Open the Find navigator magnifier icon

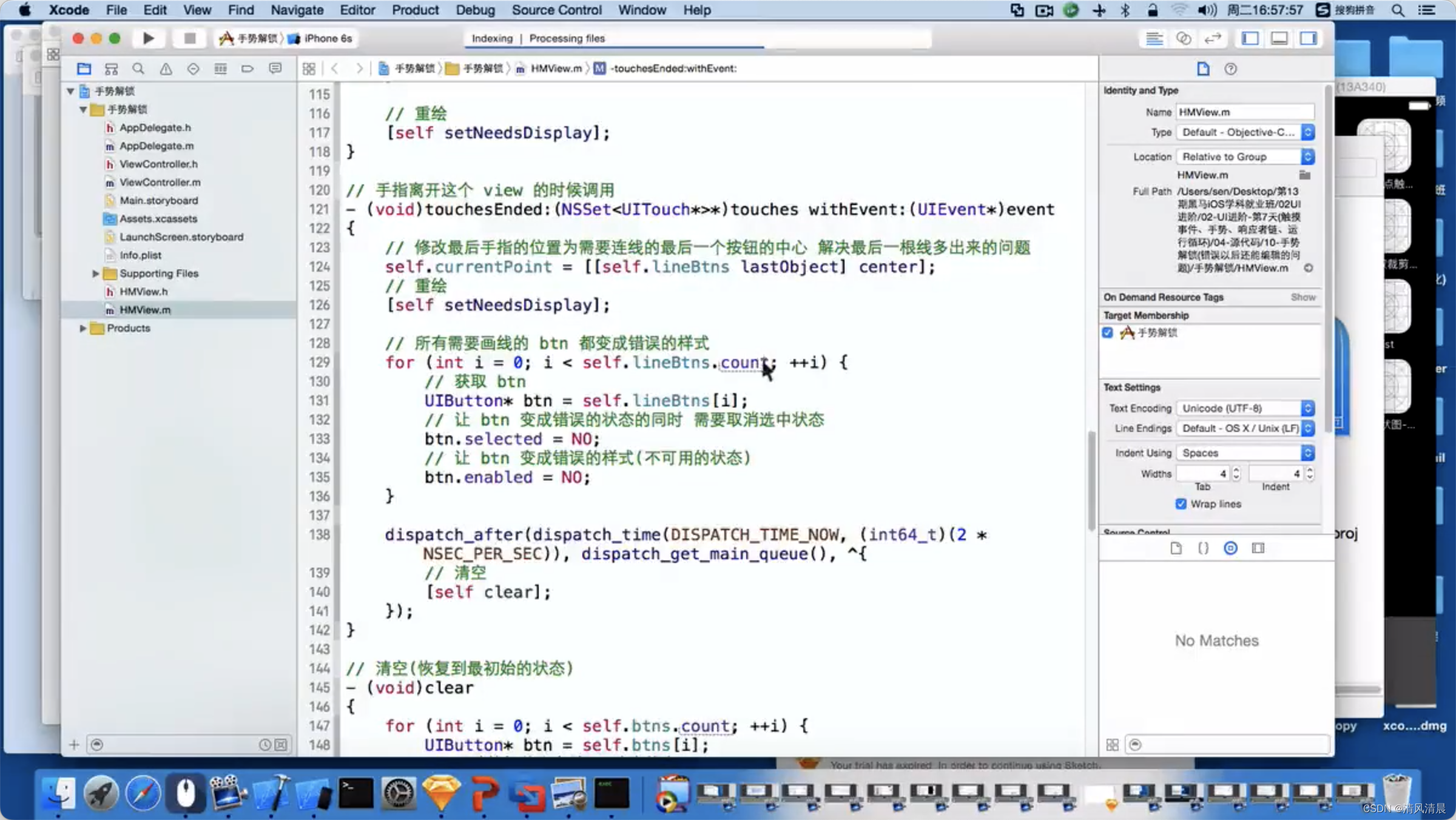point(138,69)
